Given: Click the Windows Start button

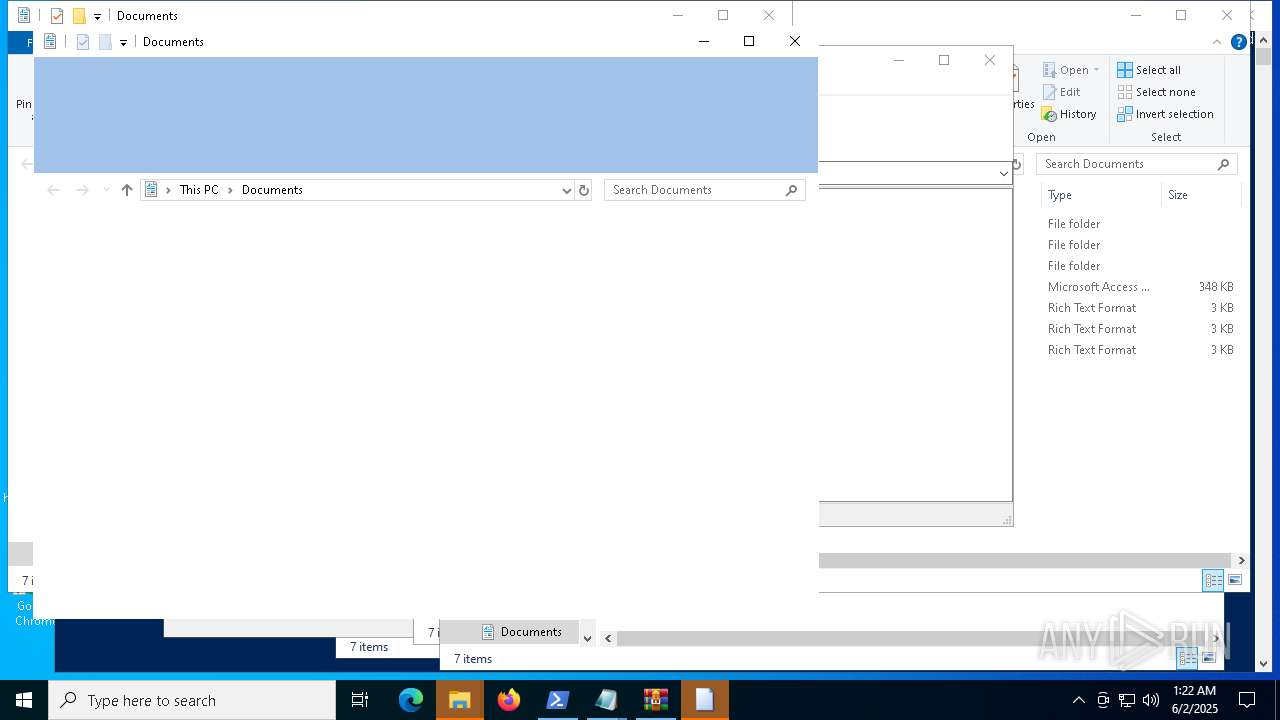Looking at the screenshot, I should [24, 700].
